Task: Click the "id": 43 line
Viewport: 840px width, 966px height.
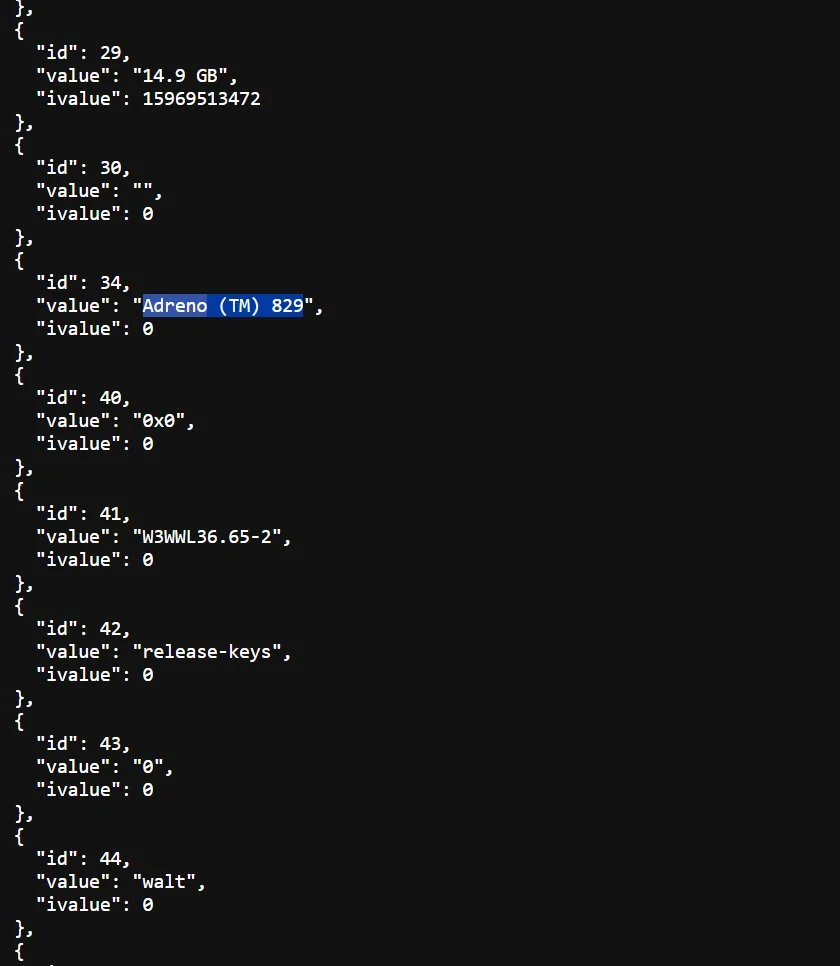Action: click(83, 744)
